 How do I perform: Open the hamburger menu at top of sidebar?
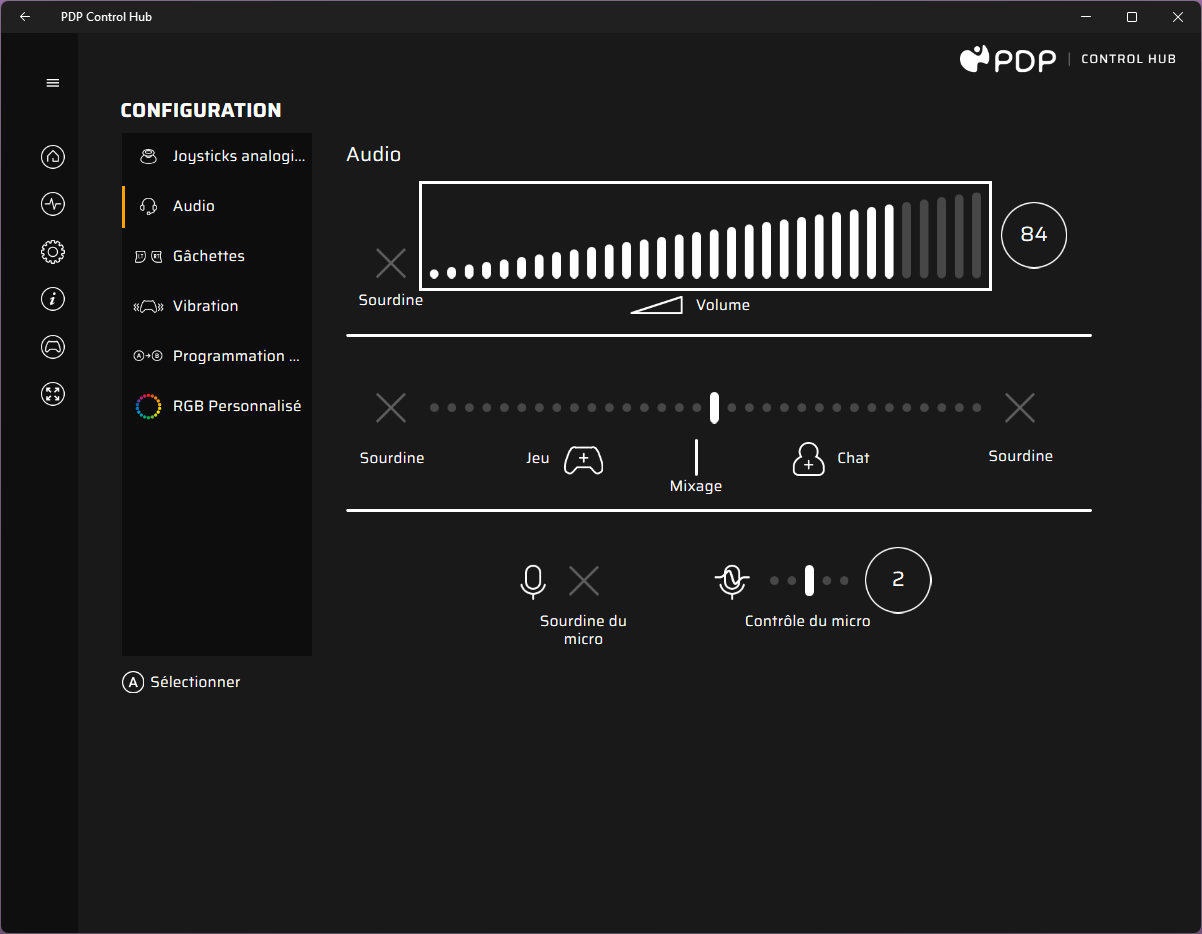[x=52, y=82]
